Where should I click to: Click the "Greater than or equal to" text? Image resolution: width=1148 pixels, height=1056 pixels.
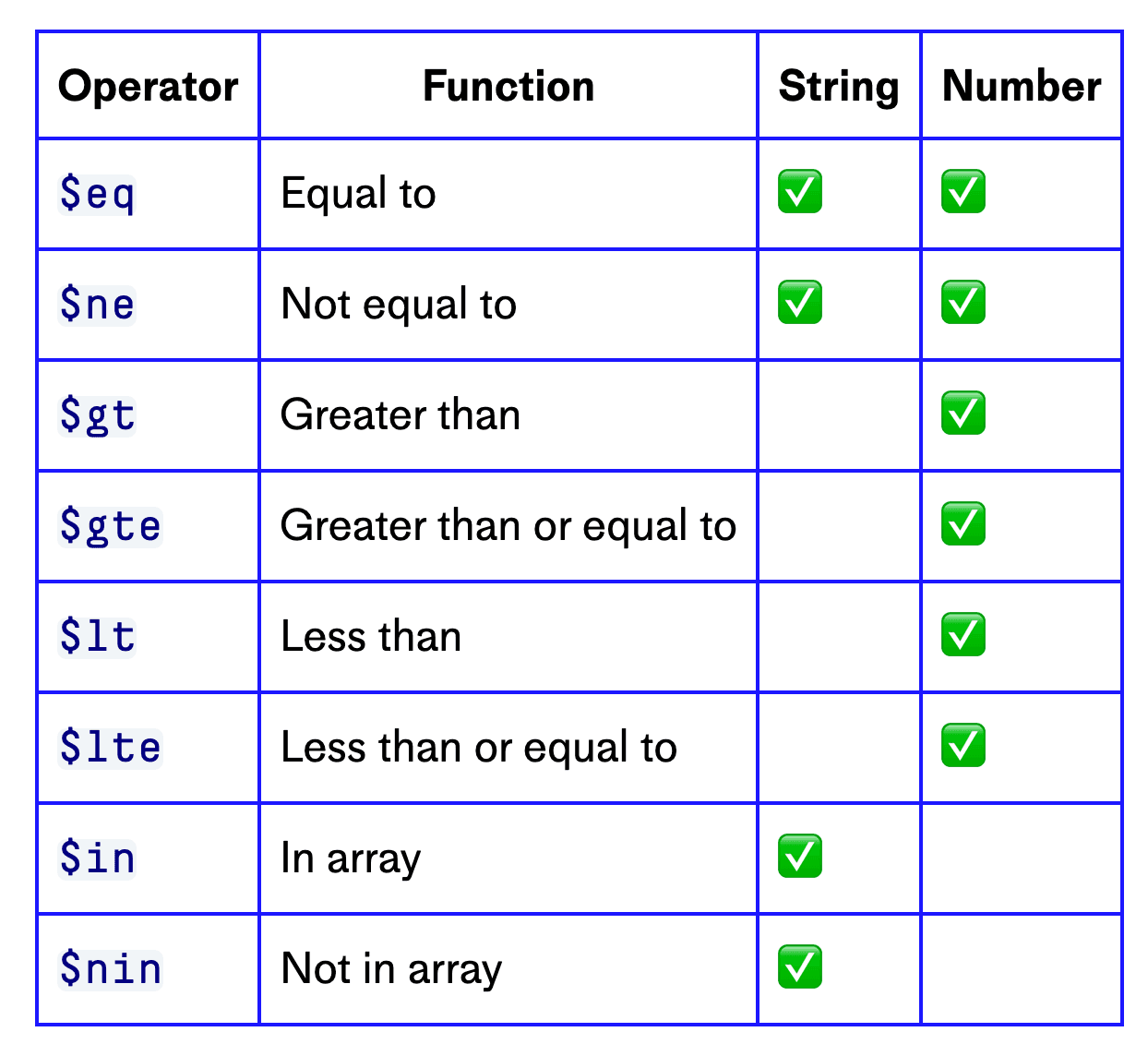(508, 526)
